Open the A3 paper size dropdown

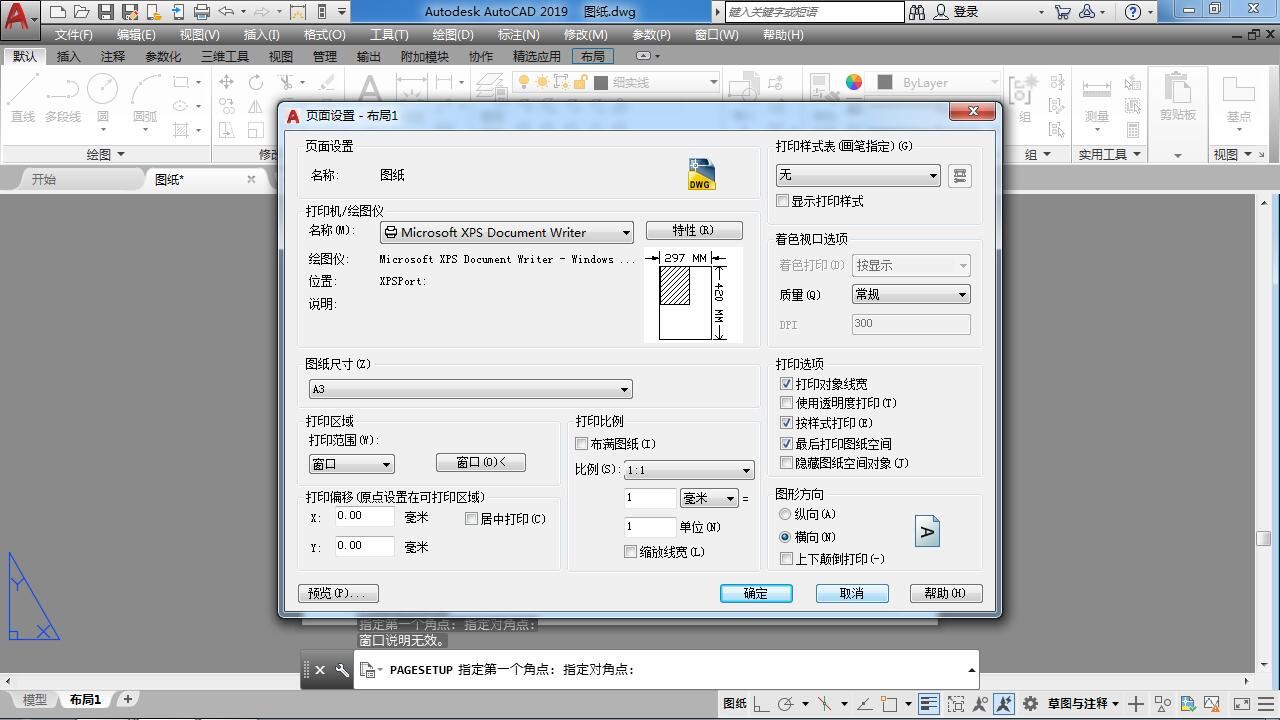[x=470, y=389]
